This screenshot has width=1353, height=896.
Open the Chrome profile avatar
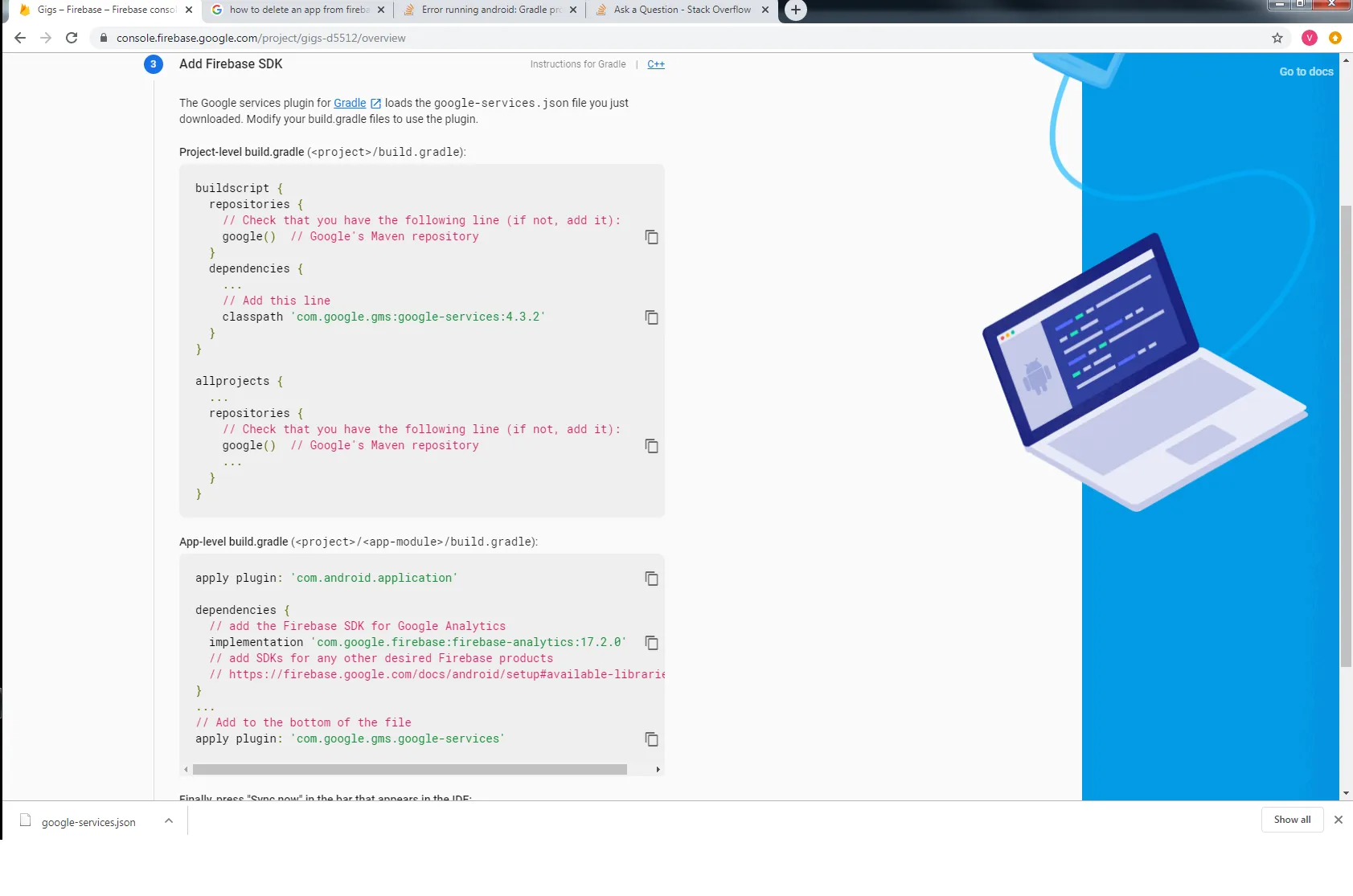(x=1310, y=38)
